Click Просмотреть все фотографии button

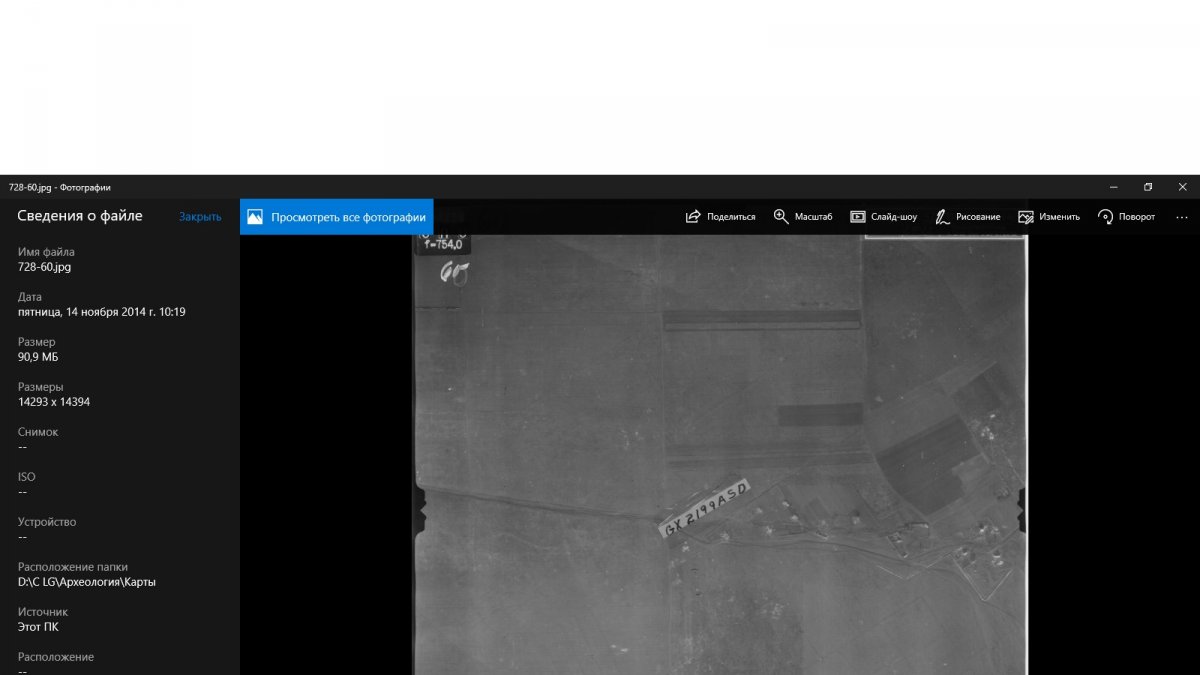click(x=336, y=217)
